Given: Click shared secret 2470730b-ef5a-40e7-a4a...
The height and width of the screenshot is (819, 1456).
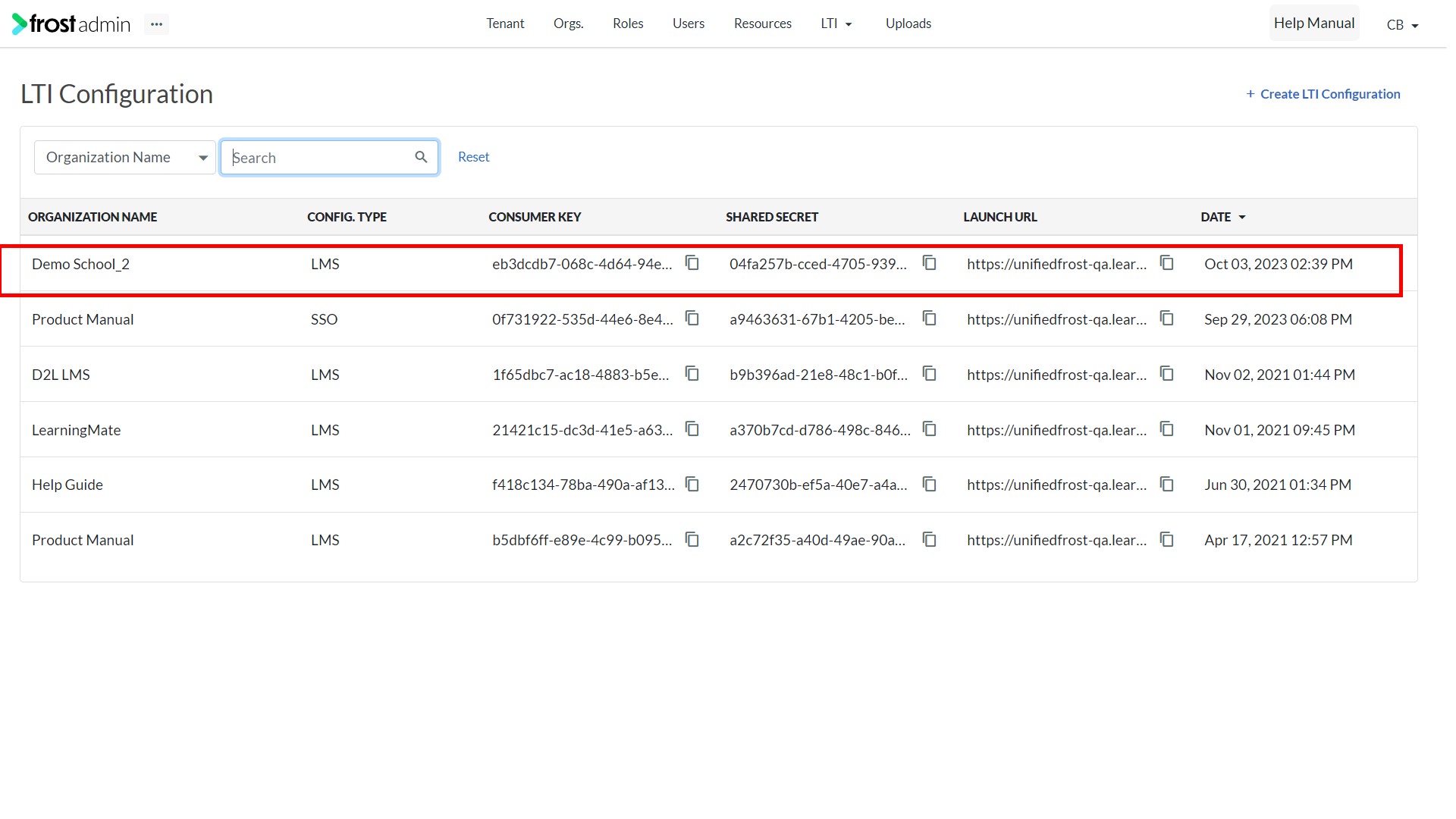Looking at the screenshot, I should [818, 485].
